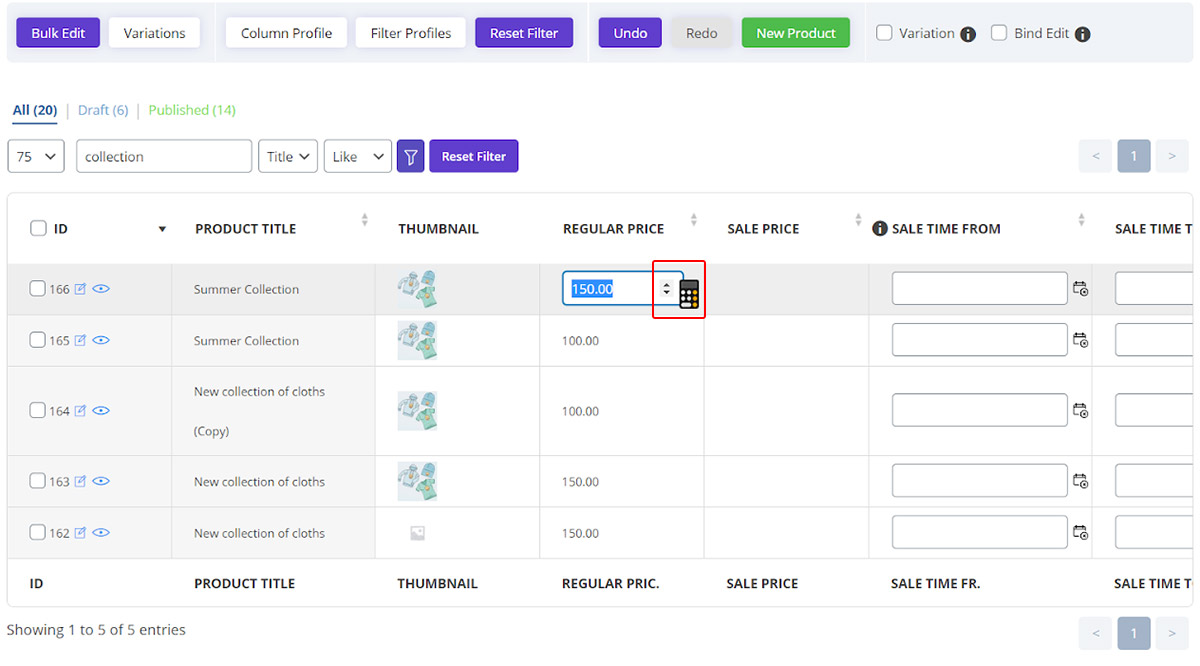Click product thumbnail for row 166
Viewport: 1200px width, 666px height.
[417, 289]
